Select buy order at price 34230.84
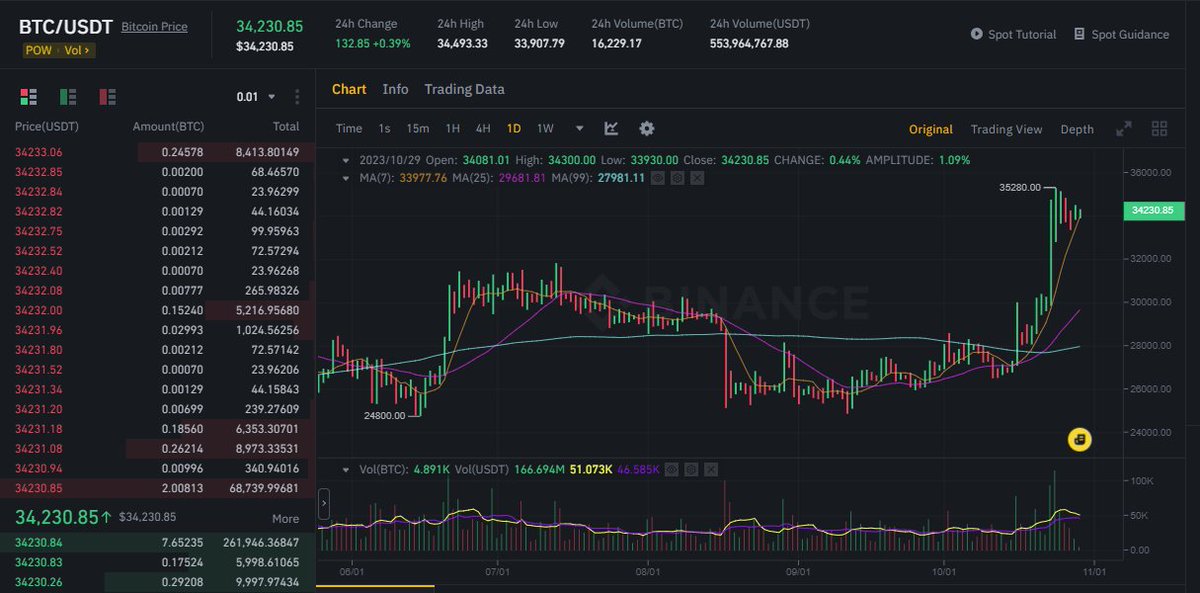Image resolution: width=1200 pixels, height=593 pixels. [x=157, y=542]
